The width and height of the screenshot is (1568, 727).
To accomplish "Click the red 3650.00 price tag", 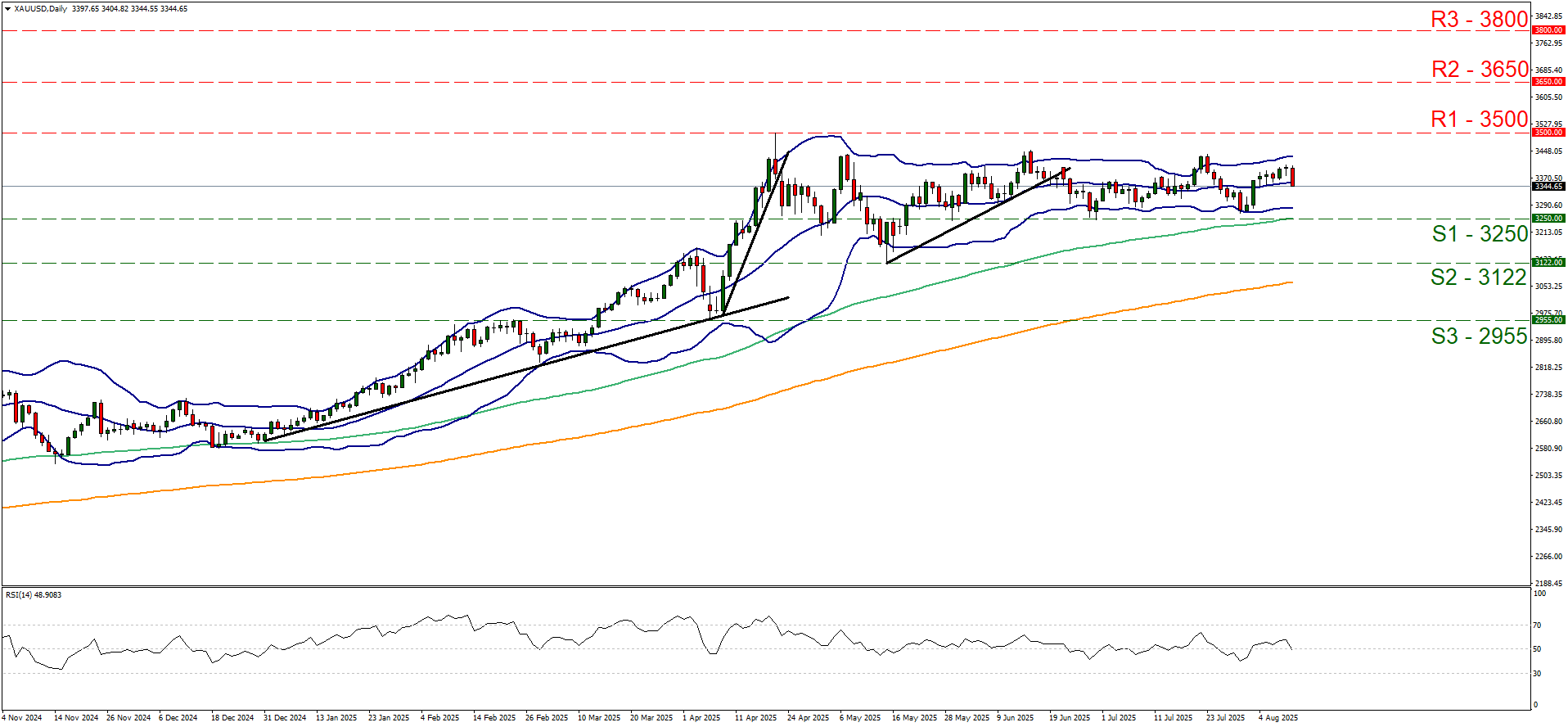I will 1548,82.
